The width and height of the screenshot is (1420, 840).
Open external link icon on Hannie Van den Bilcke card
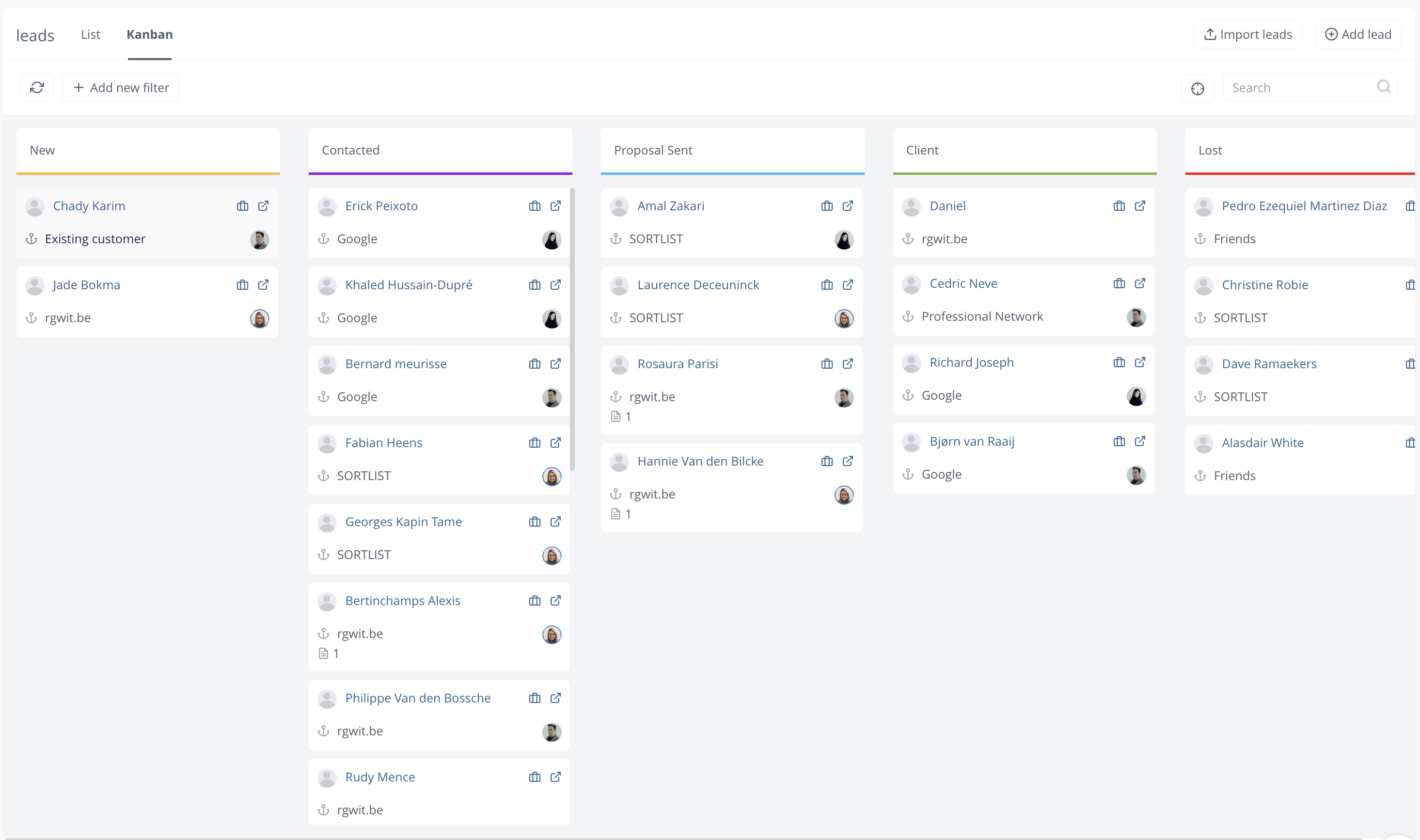(848, 461)
